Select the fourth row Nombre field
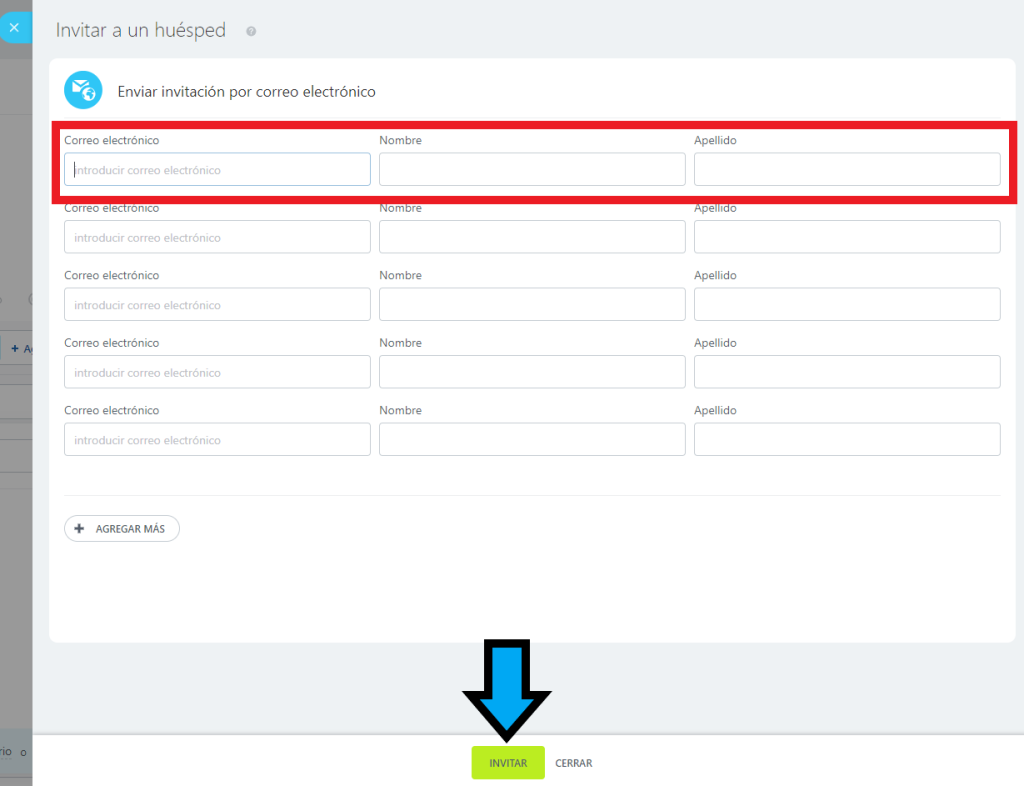The height and width of the screenshot is (786, 1024). (x=532, y=372)
